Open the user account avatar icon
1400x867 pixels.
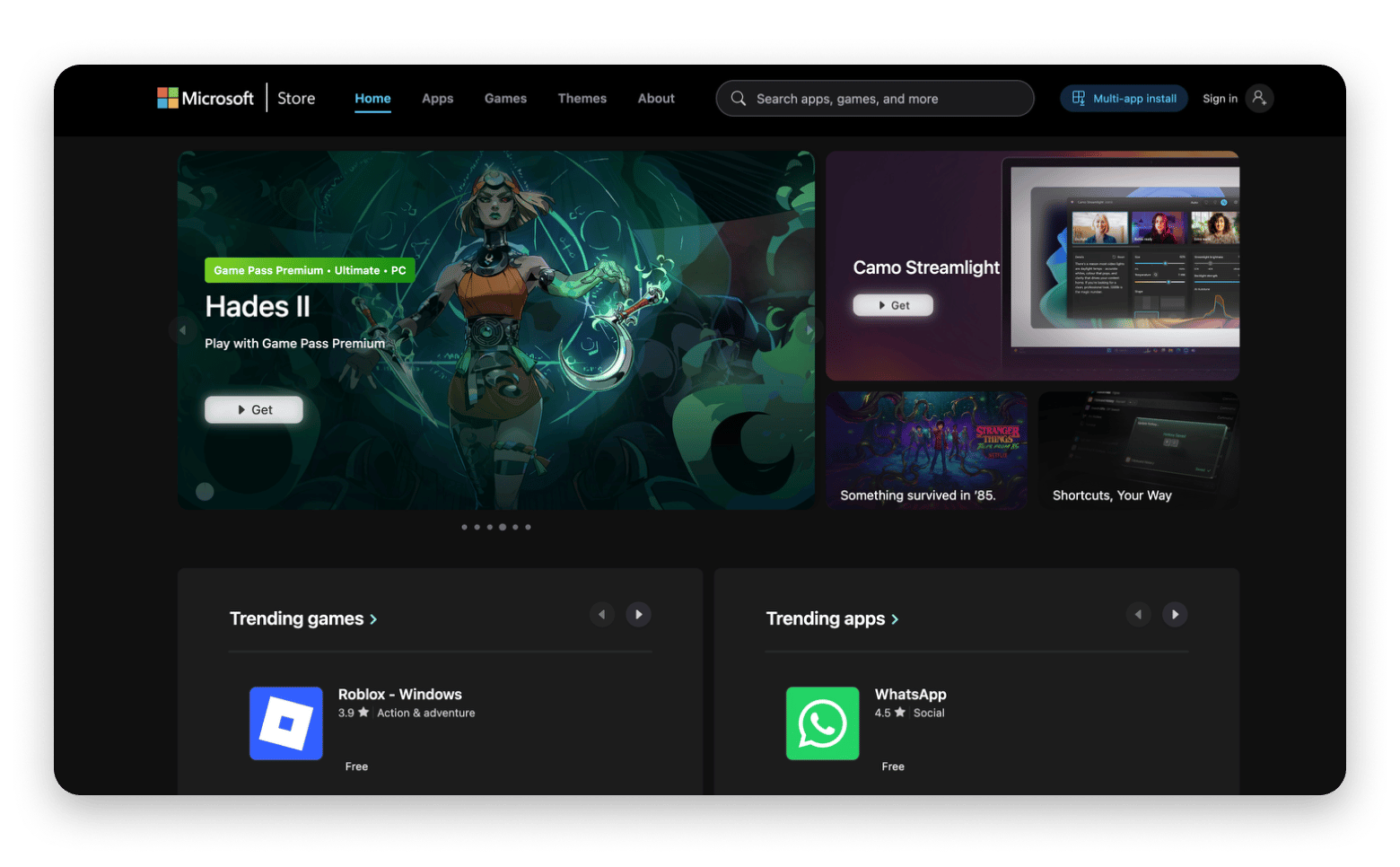[1260, 98]
